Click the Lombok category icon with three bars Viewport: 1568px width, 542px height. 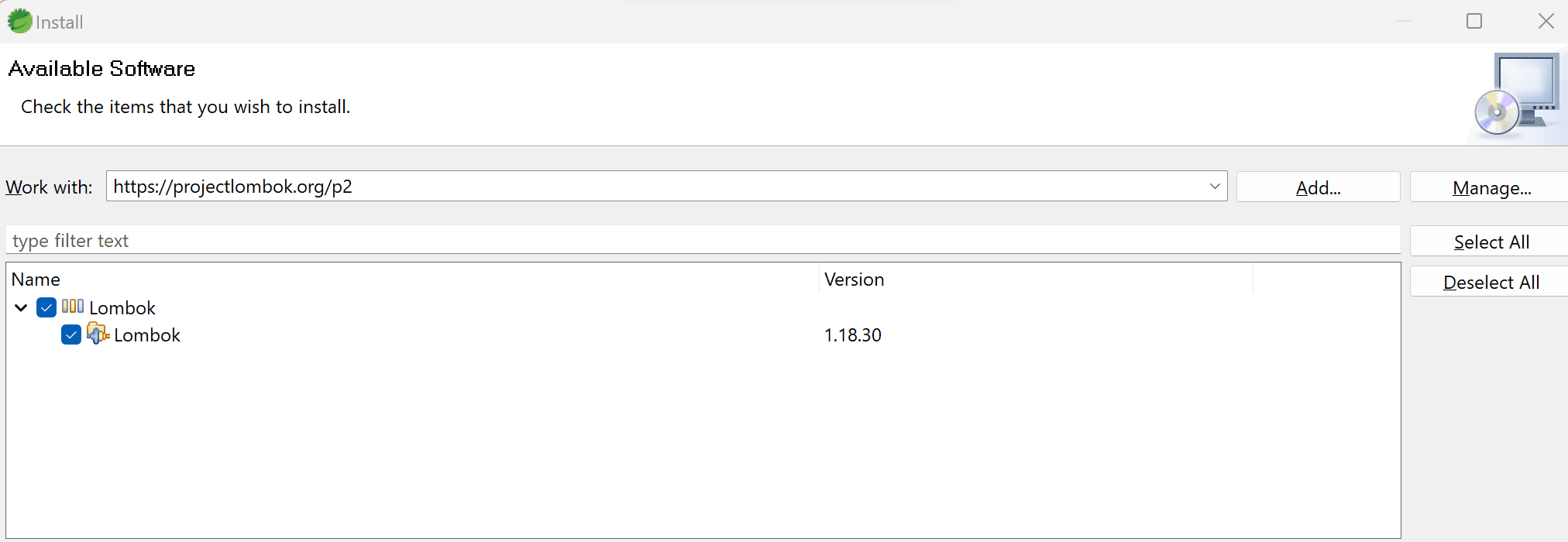73,307
